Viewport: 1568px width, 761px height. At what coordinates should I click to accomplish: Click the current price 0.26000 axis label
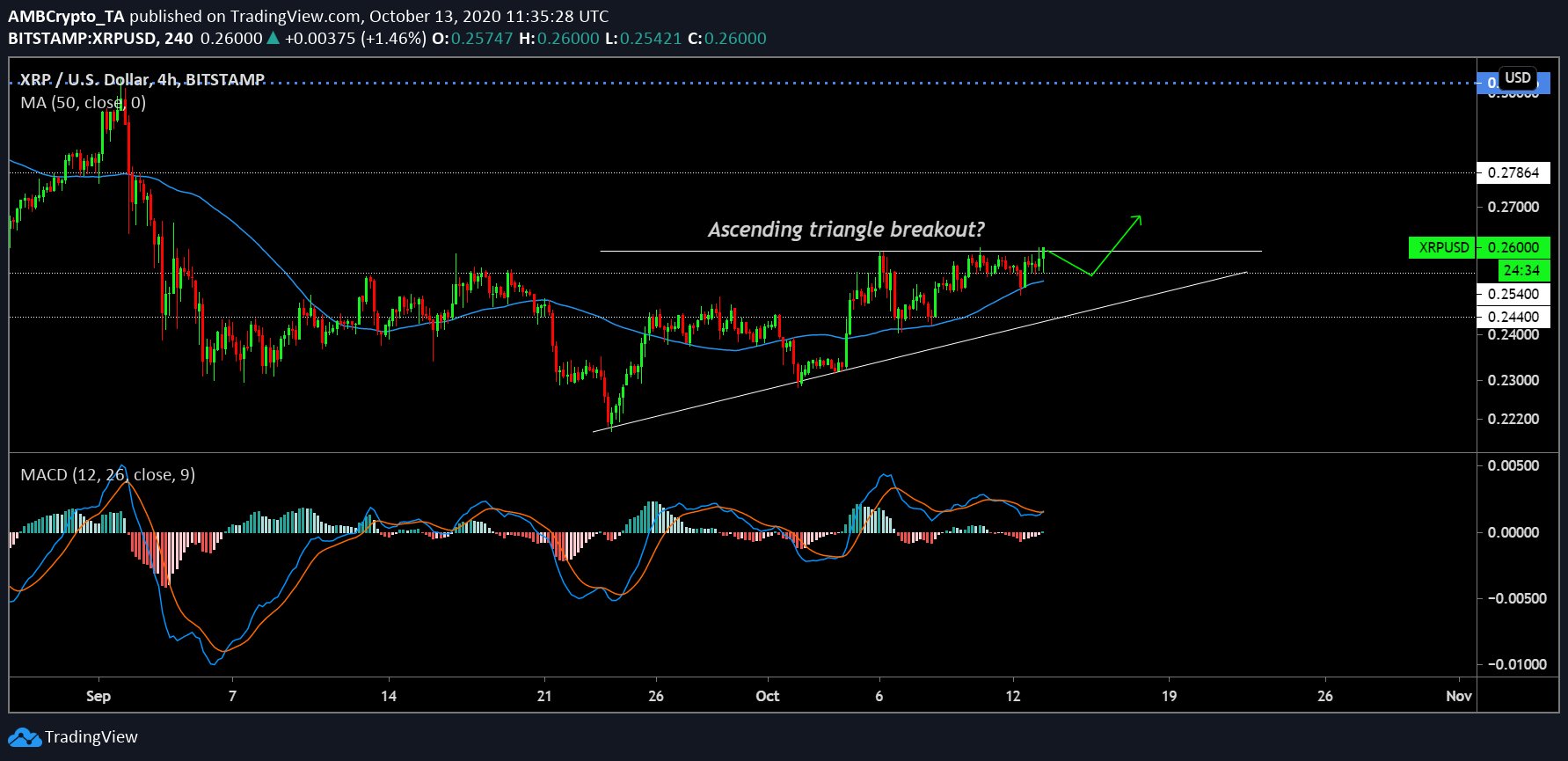pyautogui.click(x=1513, y=247)
